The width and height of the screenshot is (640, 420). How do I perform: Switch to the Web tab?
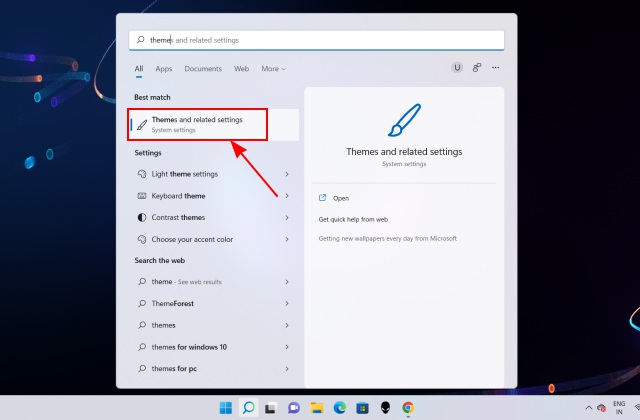point(241,69)
